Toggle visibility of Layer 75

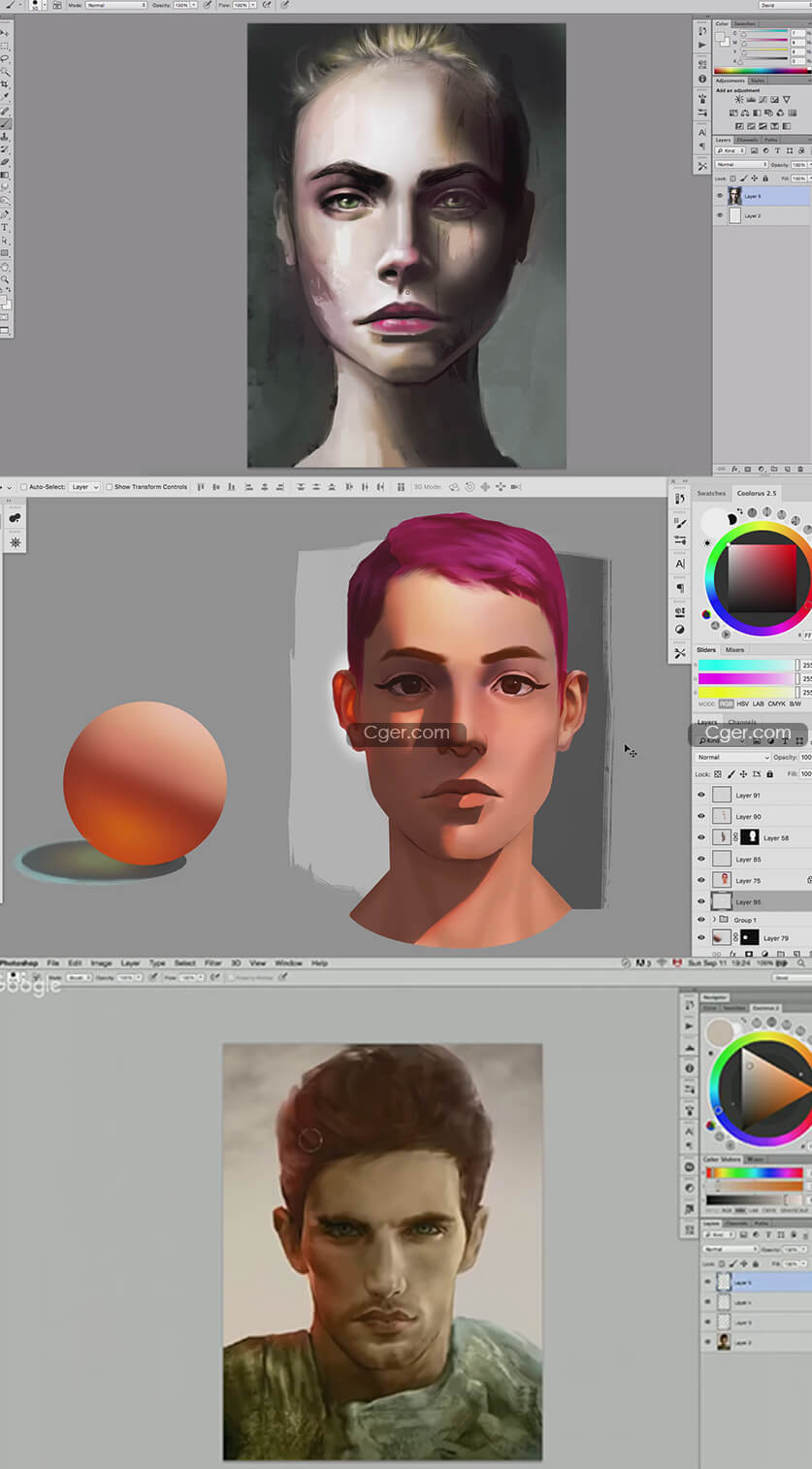pyautogui.click(x=701, y=880)
